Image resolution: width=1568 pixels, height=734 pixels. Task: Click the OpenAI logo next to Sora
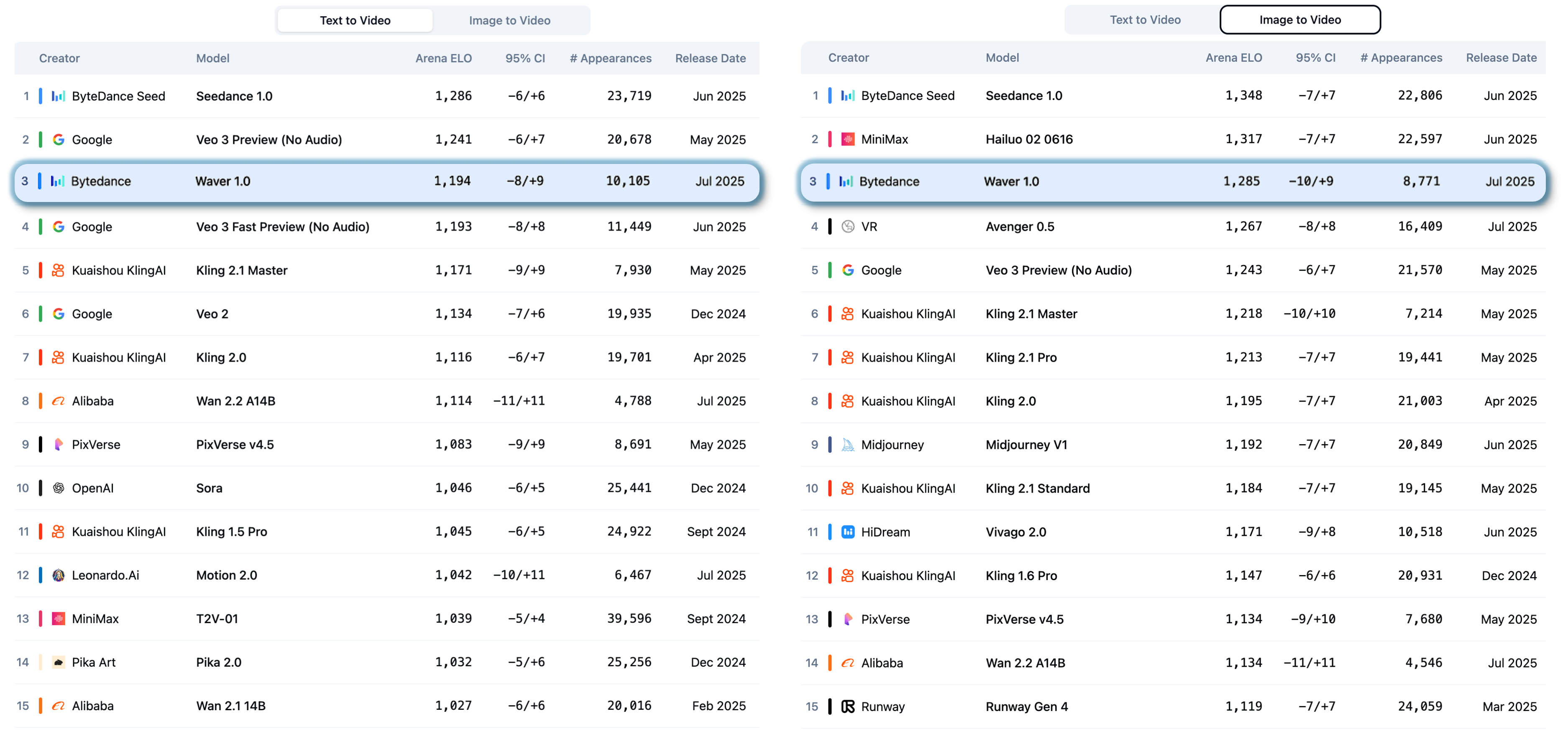click(x=59, y=488)
